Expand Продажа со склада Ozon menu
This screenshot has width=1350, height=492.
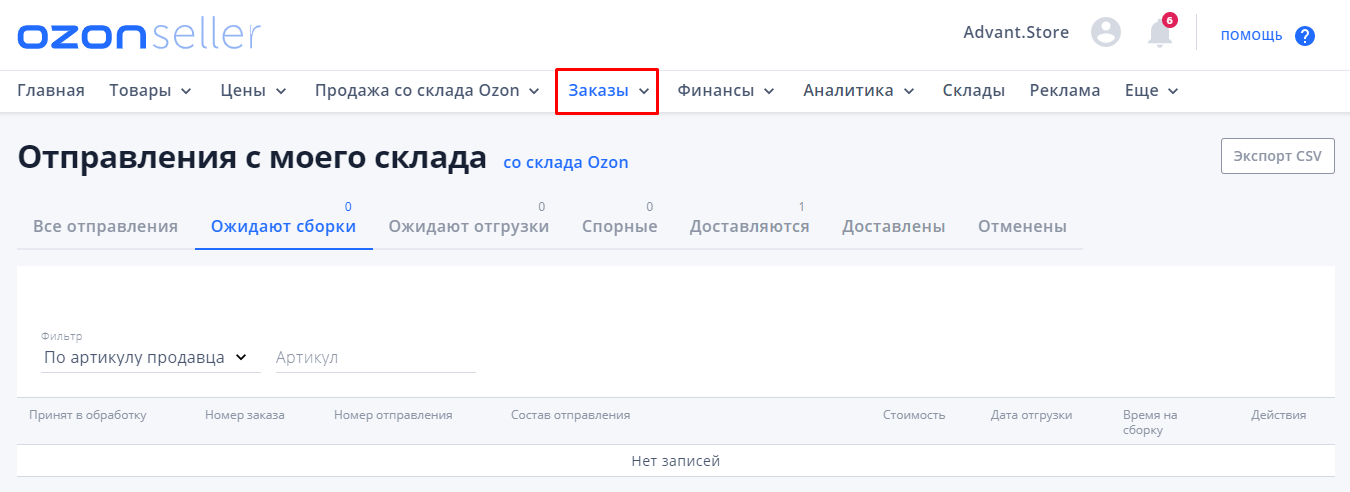[427, 91]
